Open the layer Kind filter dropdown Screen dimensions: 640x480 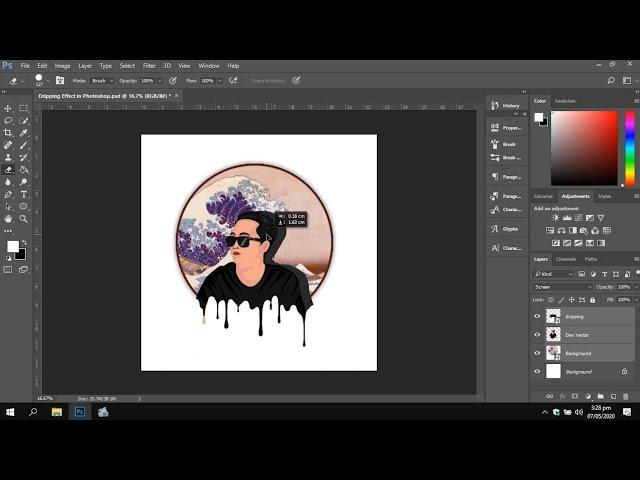(x=553, y=274)
